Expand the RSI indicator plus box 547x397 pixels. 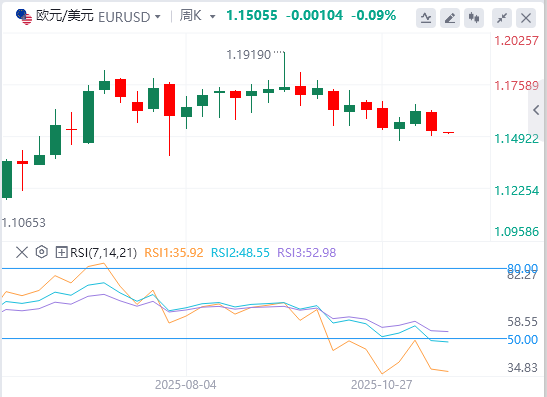coord(61,252)
